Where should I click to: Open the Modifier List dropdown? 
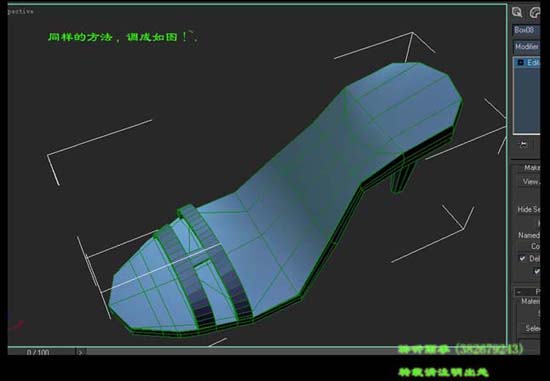coord(526,46)
